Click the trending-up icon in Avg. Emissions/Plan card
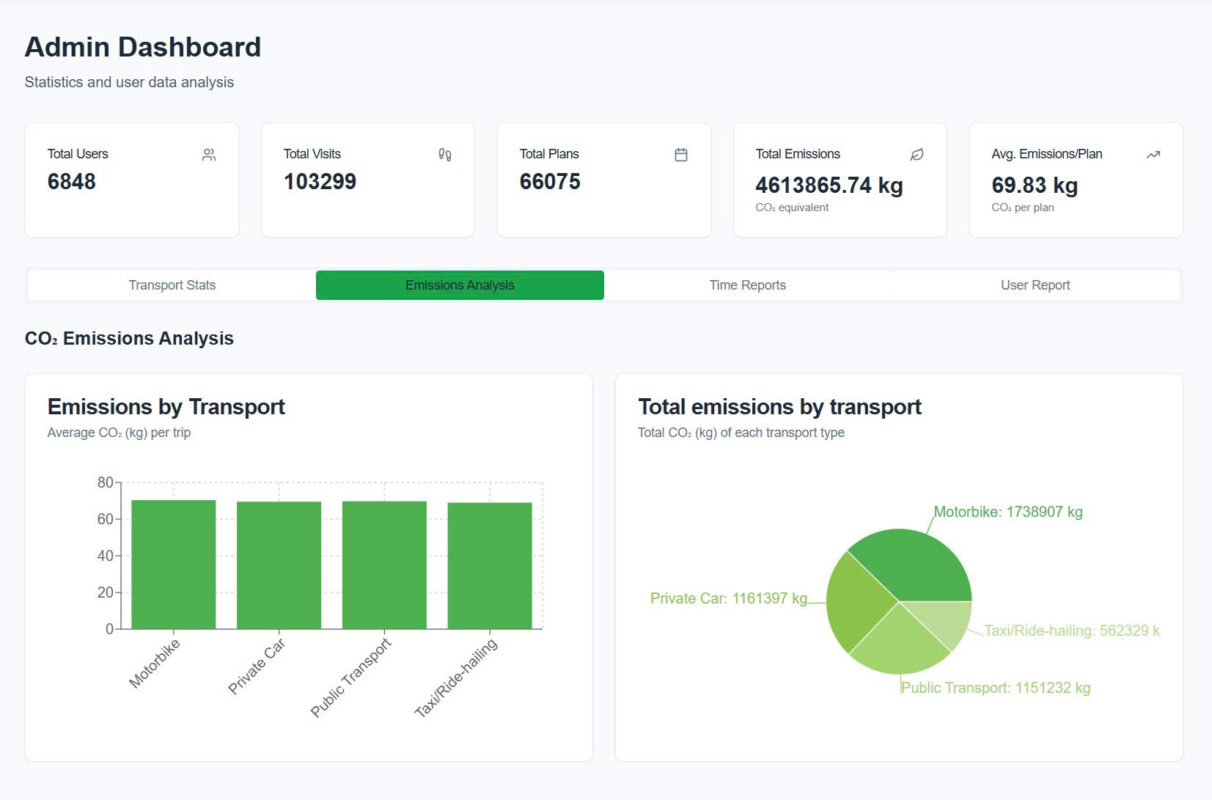This screenshot has height=800, width=1212. coord(1153,155)
